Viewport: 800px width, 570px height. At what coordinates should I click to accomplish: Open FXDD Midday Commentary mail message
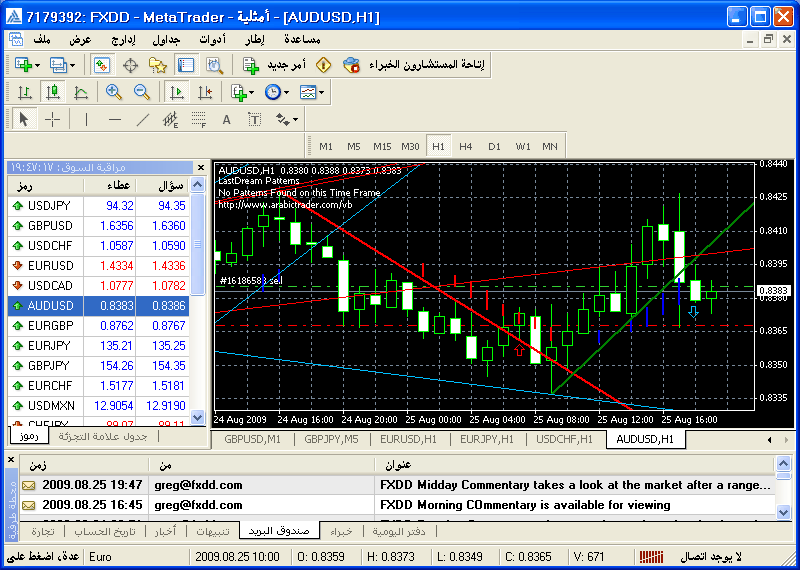point(575,484)
